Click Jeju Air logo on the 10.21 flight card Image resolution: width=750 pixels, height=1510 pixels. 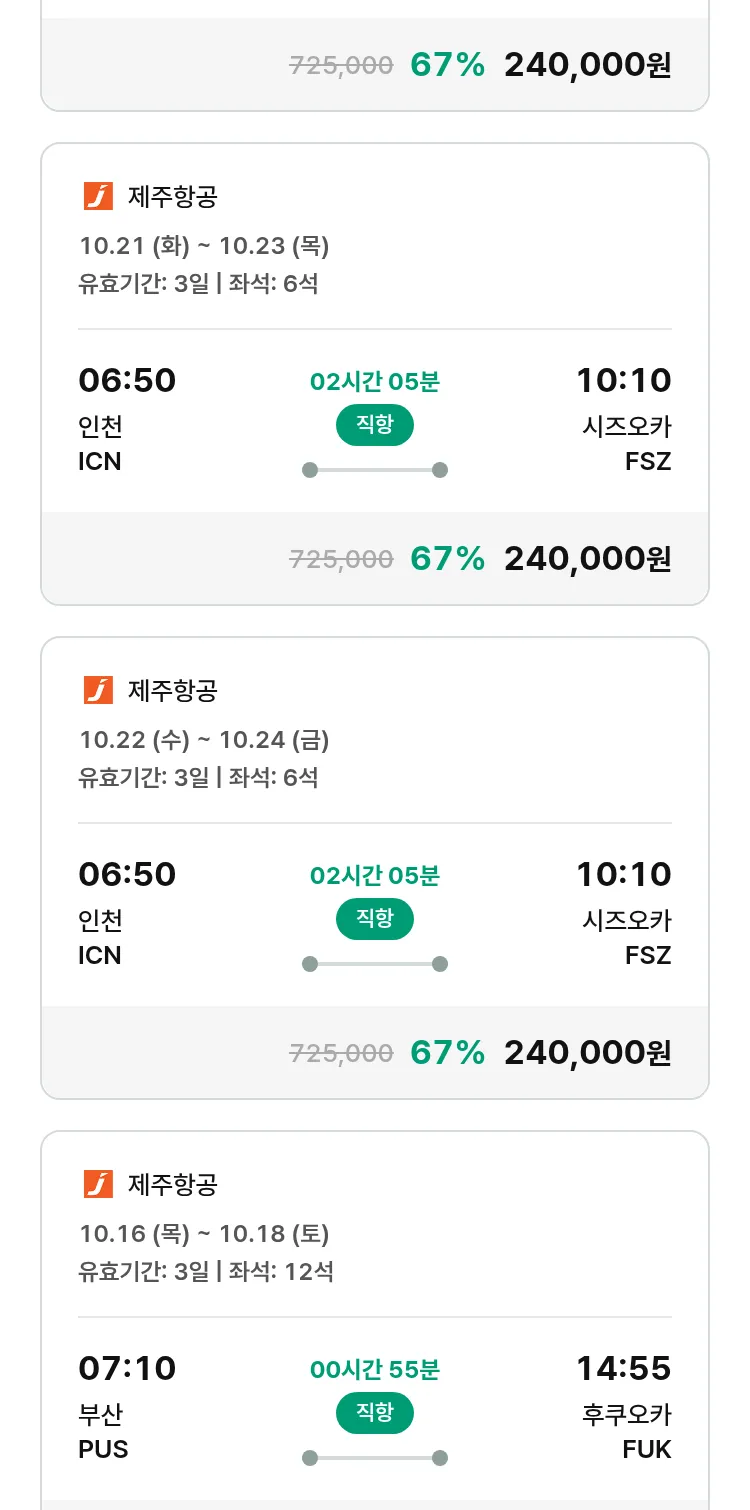[x=98, y=197]
